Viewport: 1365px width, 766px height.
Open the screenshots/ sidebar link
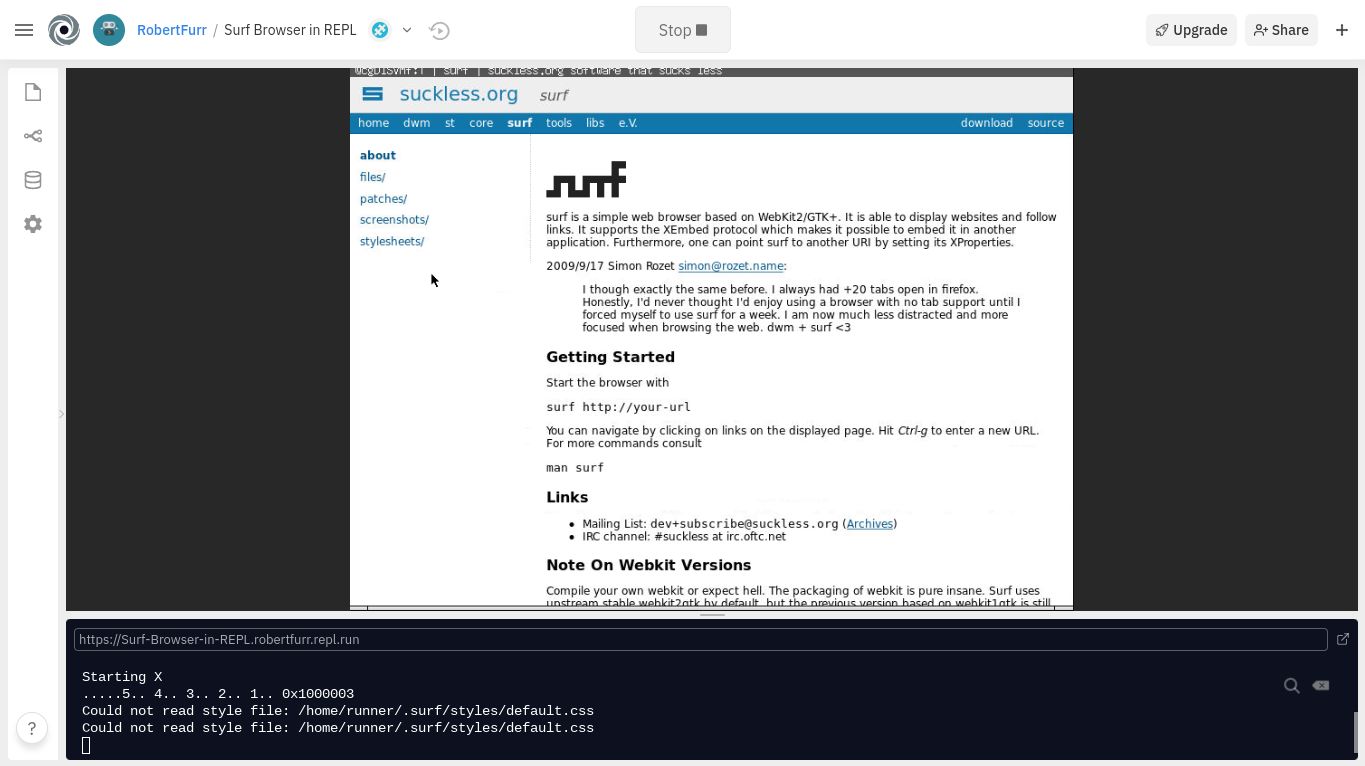click(x=394, y=220)
